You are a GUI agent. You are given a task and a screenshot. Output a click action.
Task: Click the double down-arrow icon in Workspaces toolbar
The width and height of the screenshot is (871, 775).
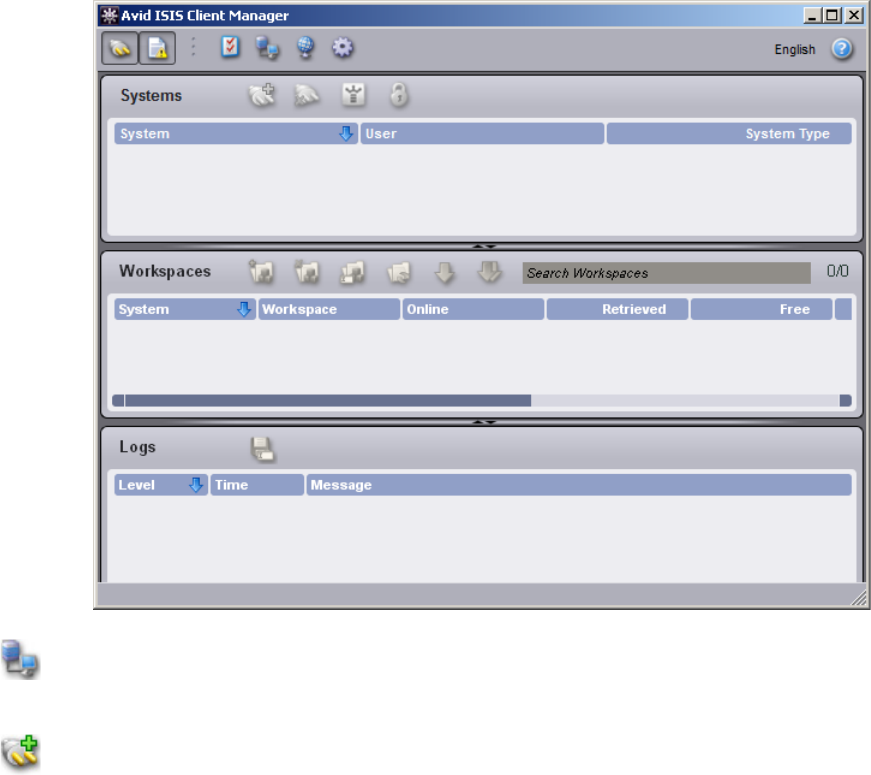pyautogui.click(x=490, y=272)
